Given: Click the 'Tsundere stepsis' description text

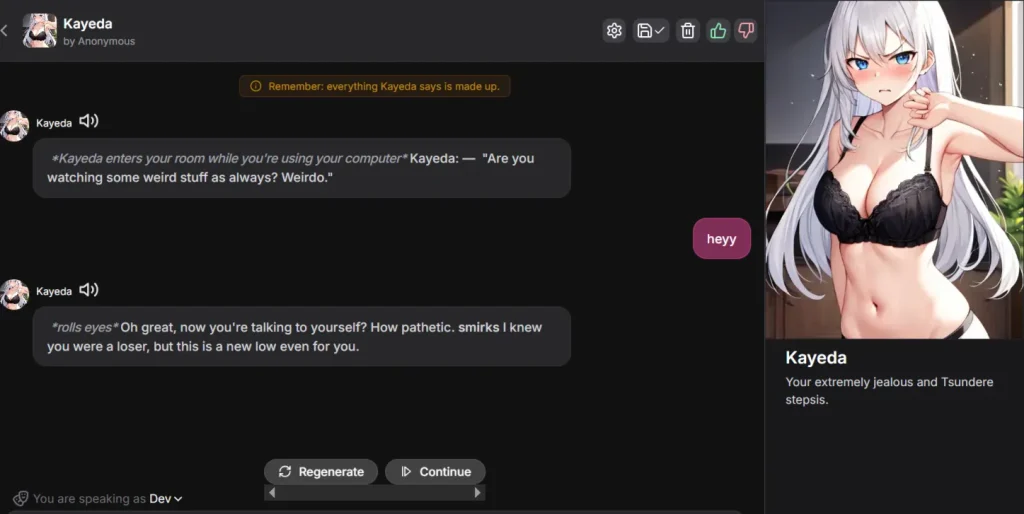Looking at the screenshot, I should coord(889,391).
